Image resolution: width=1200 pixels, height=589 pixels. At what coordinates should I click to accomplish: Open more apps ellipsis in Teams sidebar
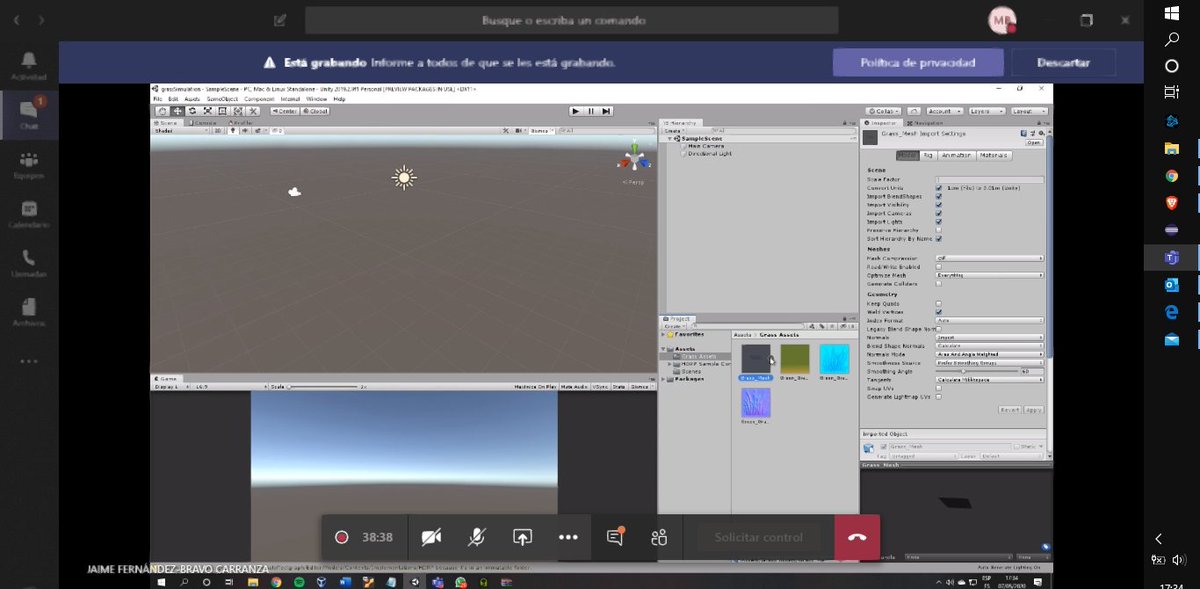[28, 362]
